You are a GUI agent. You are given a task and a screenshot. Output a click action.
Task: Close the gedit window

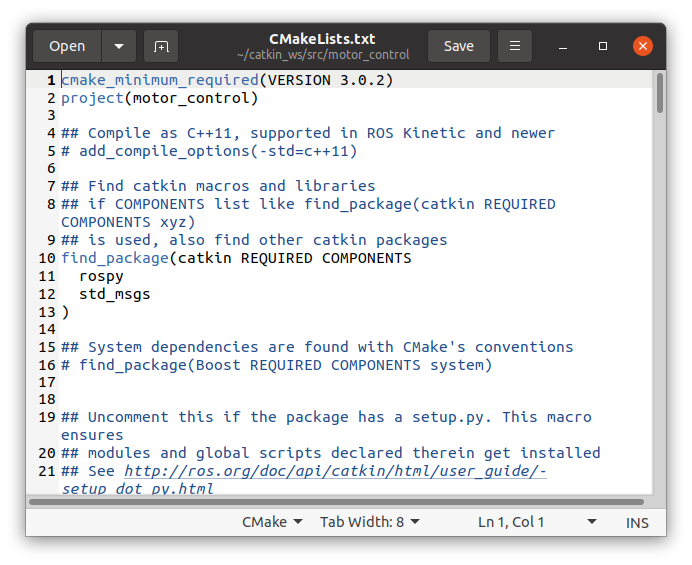click(x=643, y=46)
